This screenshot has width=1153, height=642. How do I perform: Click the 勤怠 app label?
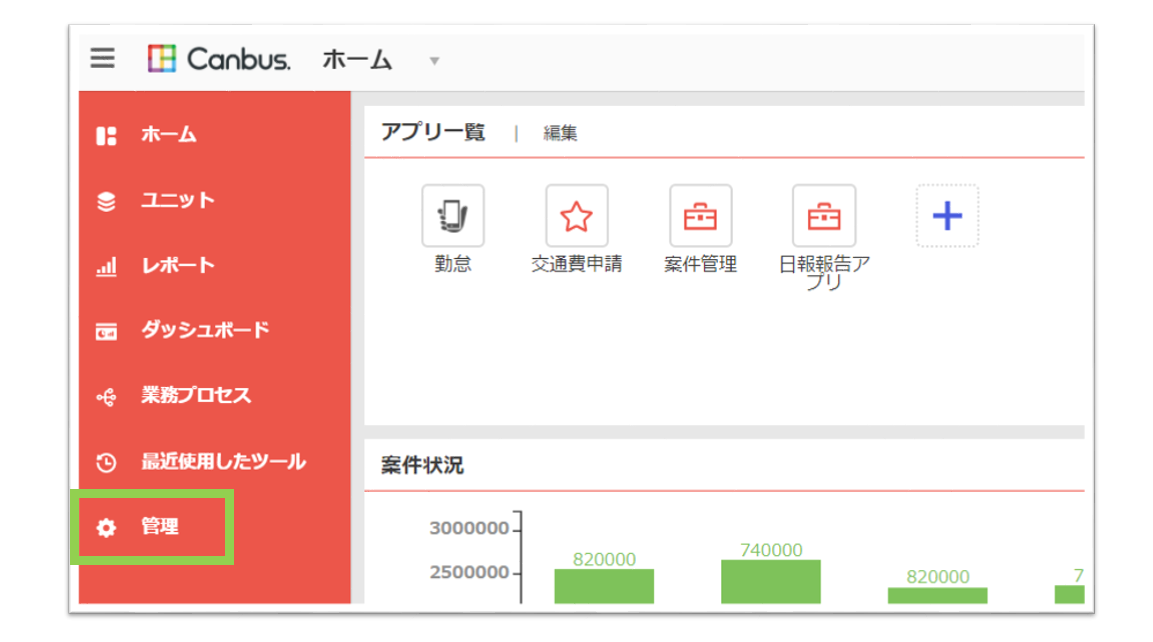[x=453, y=264]
